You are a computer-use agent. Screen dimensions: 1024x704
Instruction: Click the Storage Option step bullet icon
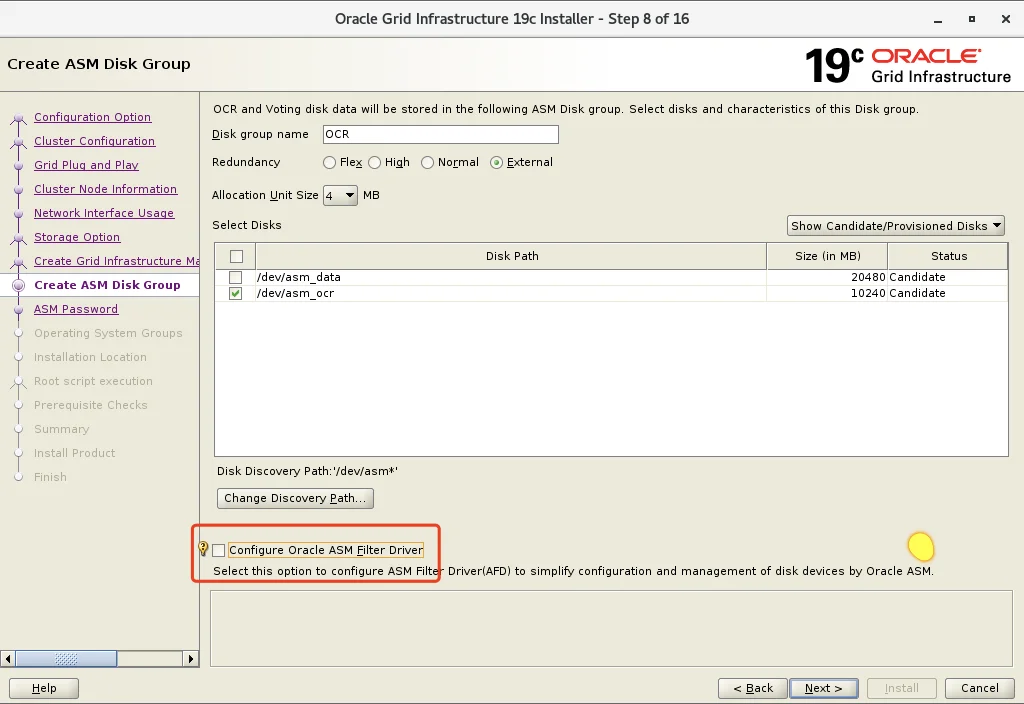coord(19,238)
